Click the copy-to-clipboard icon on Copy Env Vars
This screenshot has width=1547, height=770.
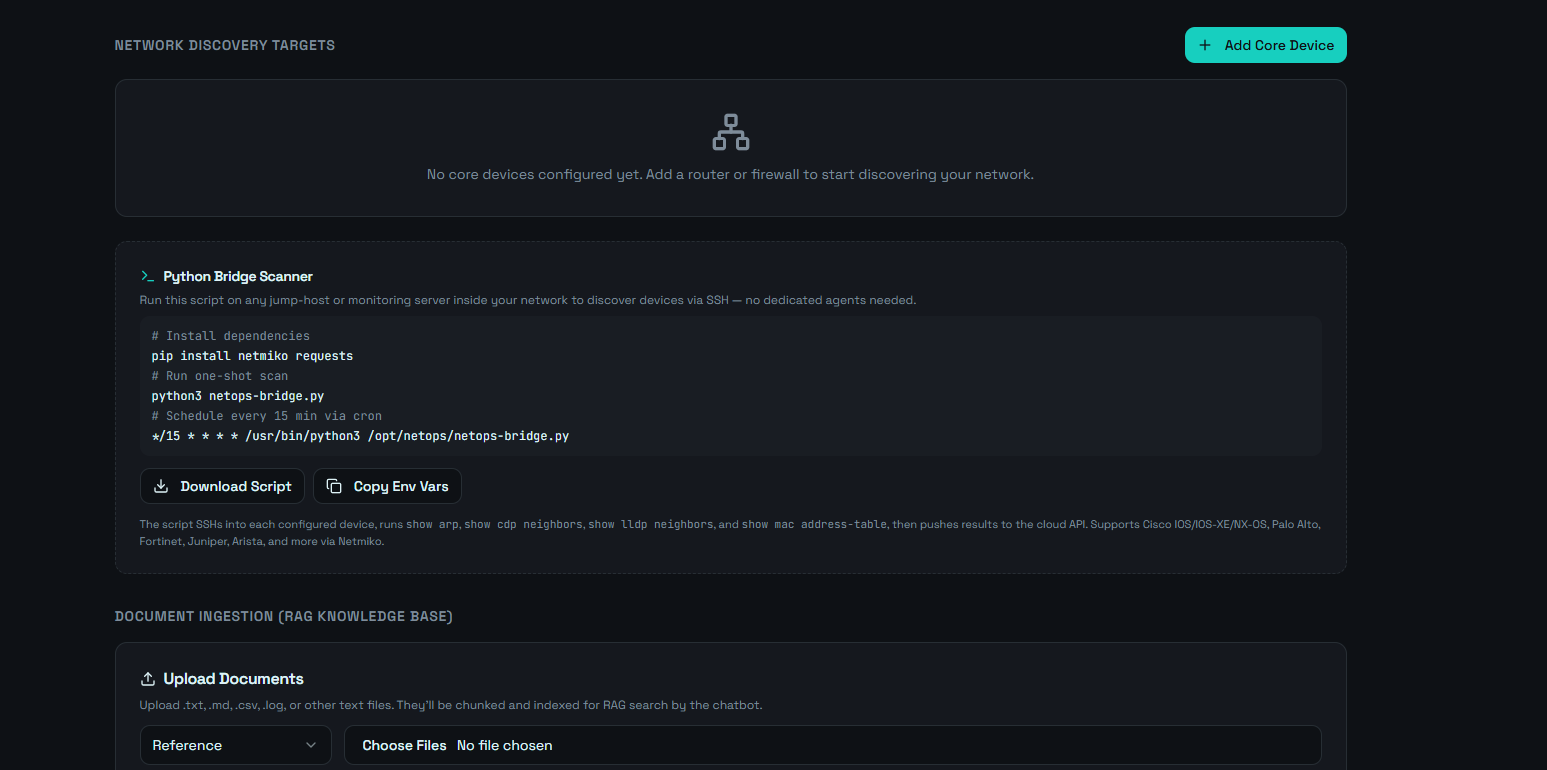333,485
